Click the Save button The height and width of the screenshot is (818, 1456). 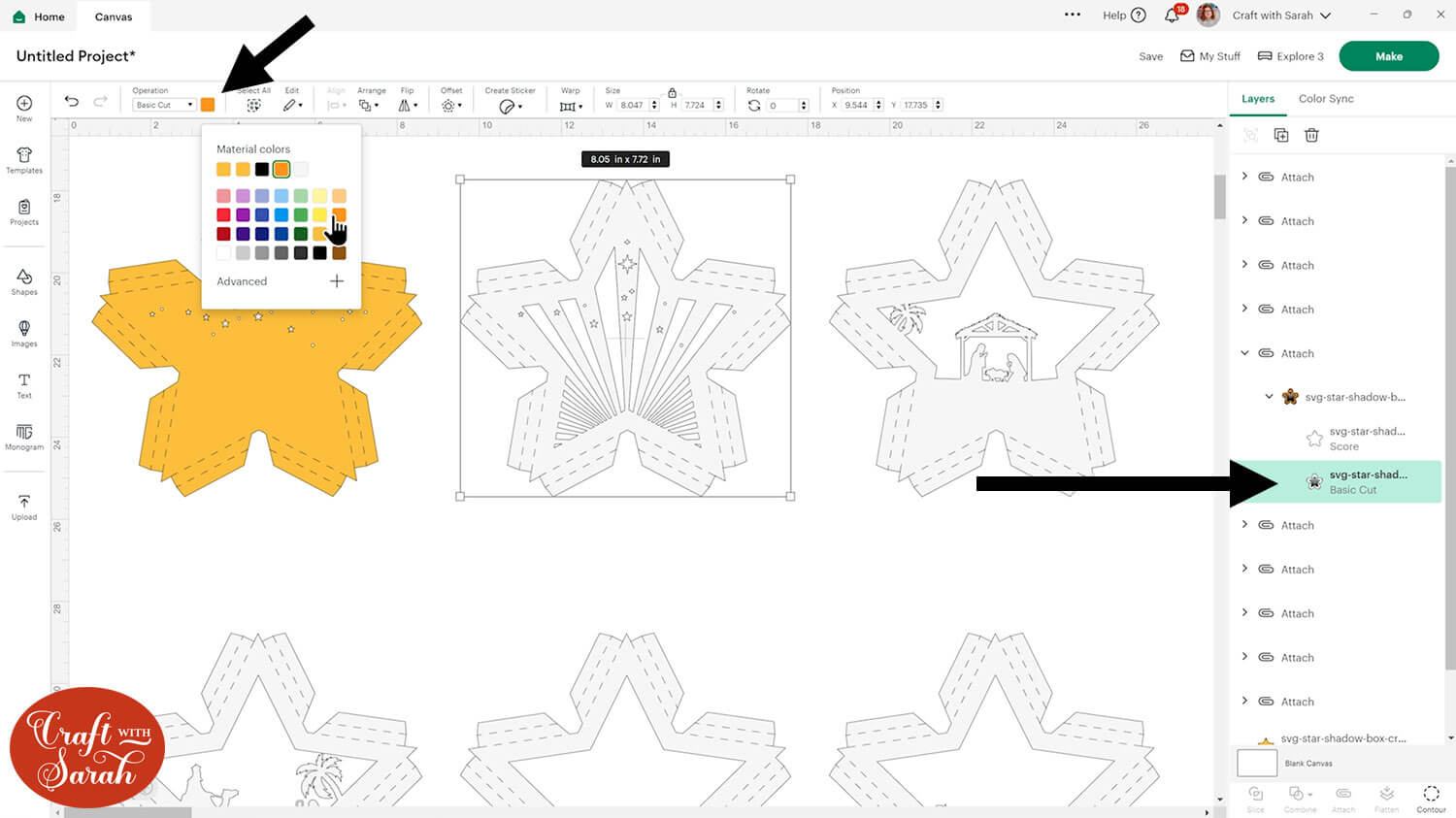[x=1151, y=56]
